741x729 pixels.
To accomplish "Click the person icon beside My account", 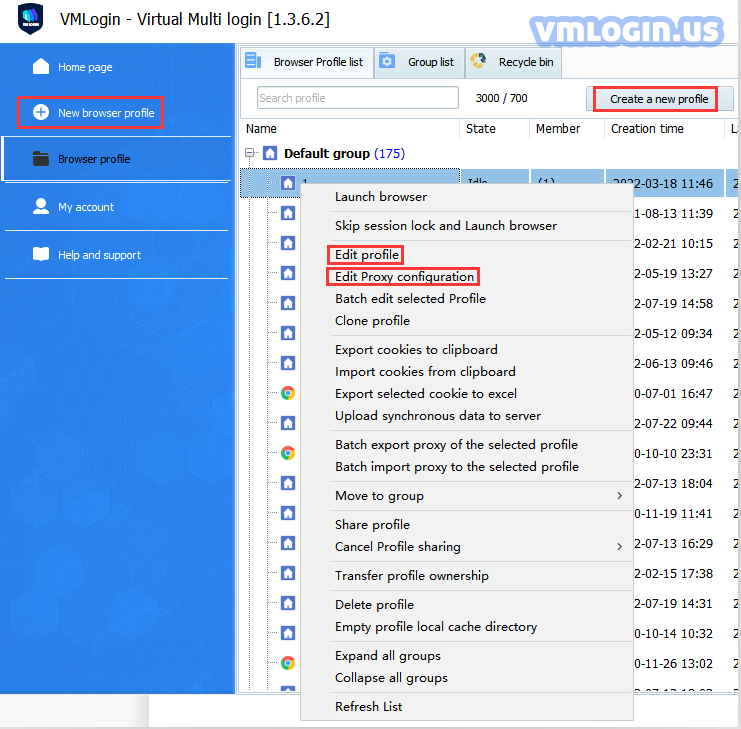I will tap(41, 206).
